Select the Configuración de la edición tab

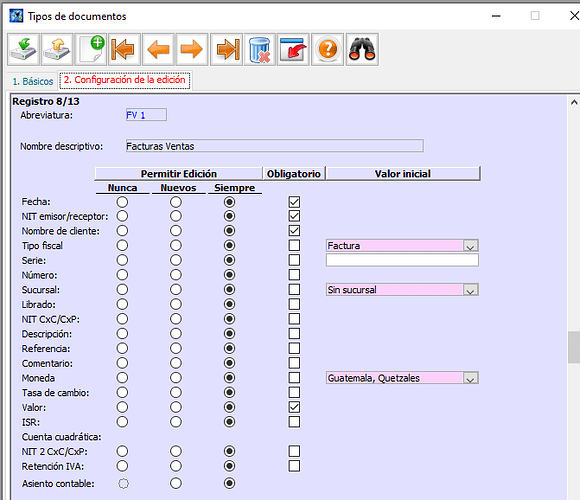125,80
